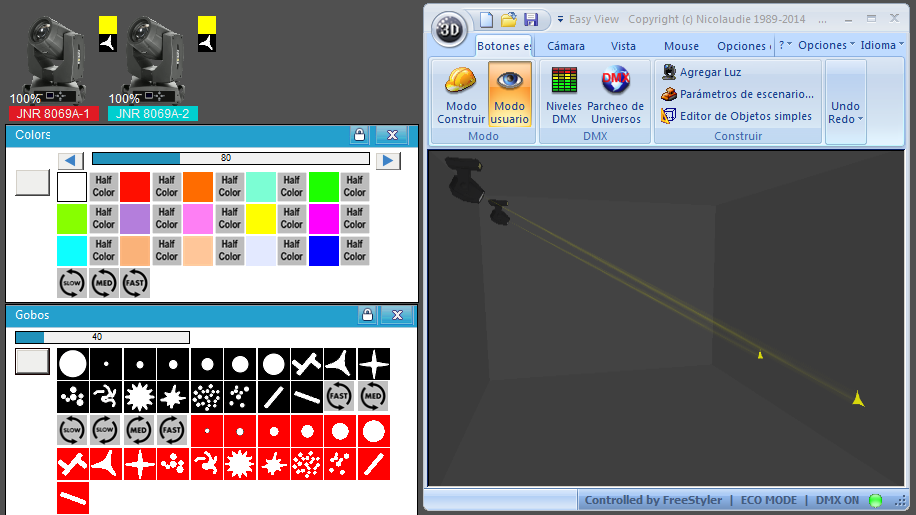Select the white color swatch

click(x=72, y=187)
